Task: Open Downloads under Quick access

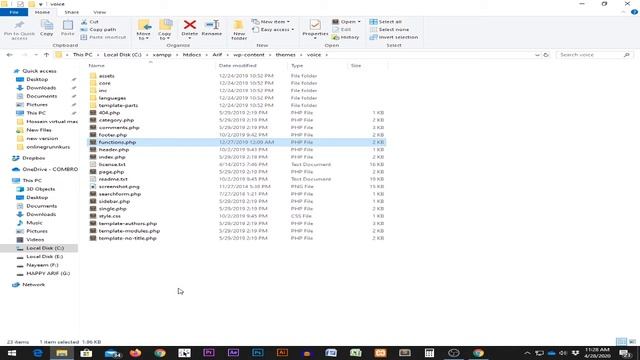Action: click(41, 88)
